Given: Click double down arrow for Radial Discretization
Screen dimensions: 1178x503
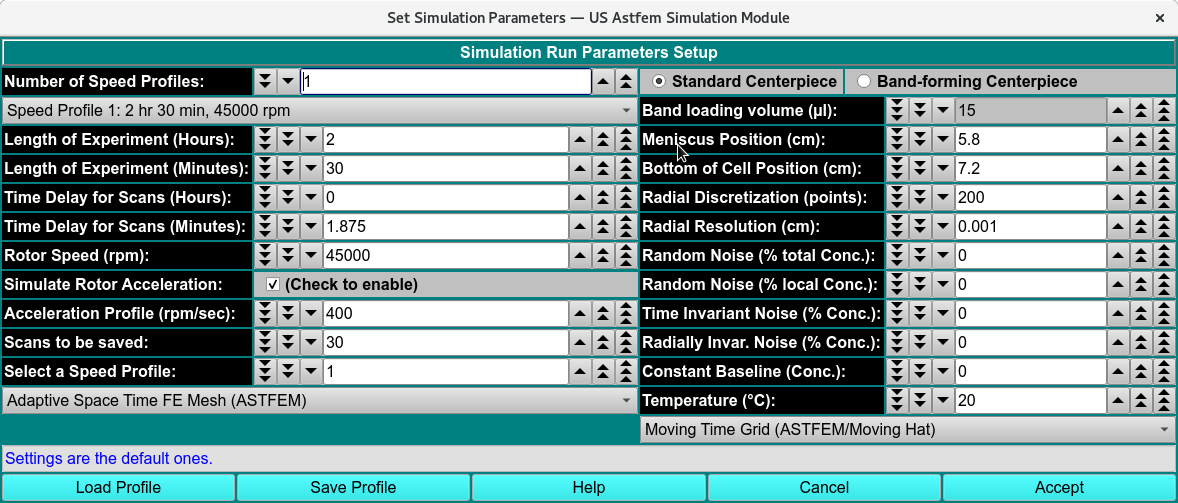Looking at the screenshot, I should click(920, 197).
